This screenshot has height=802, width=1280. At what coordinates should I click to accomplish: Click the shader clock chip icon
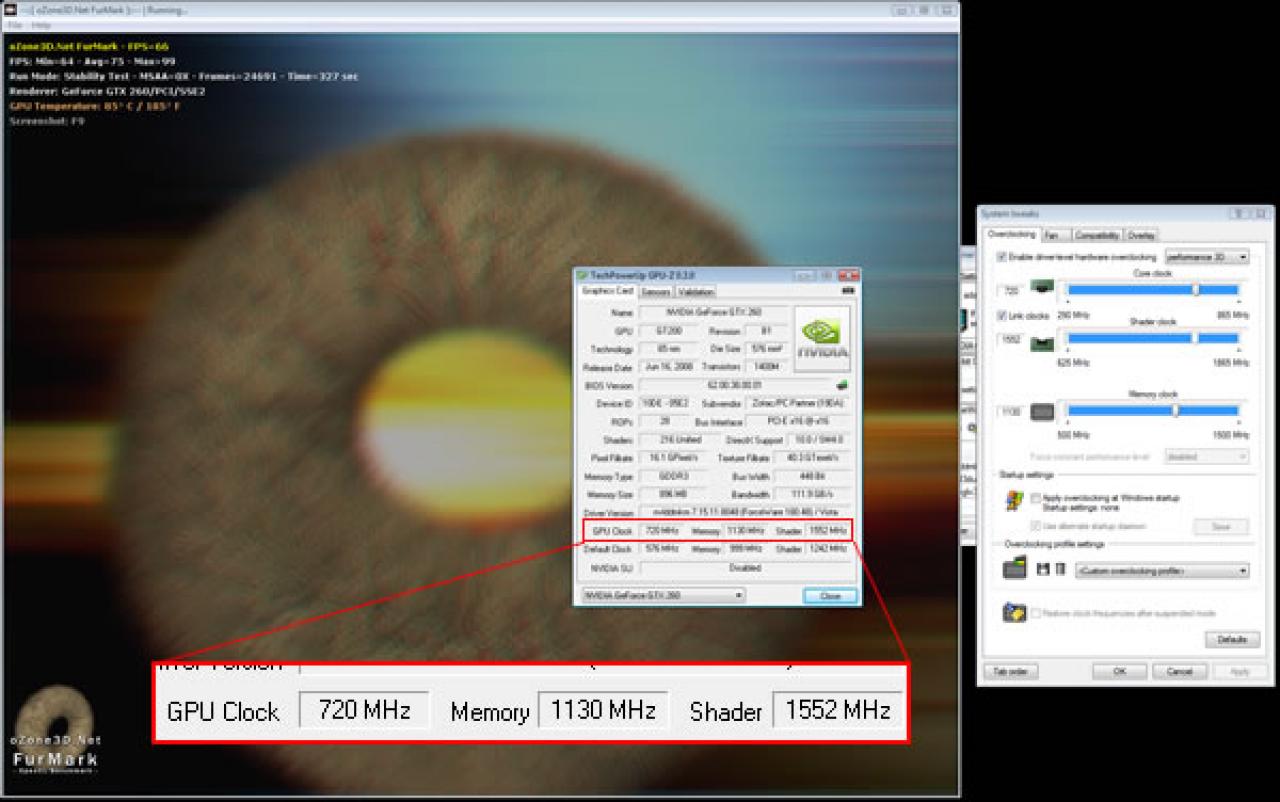(1041, 343)
